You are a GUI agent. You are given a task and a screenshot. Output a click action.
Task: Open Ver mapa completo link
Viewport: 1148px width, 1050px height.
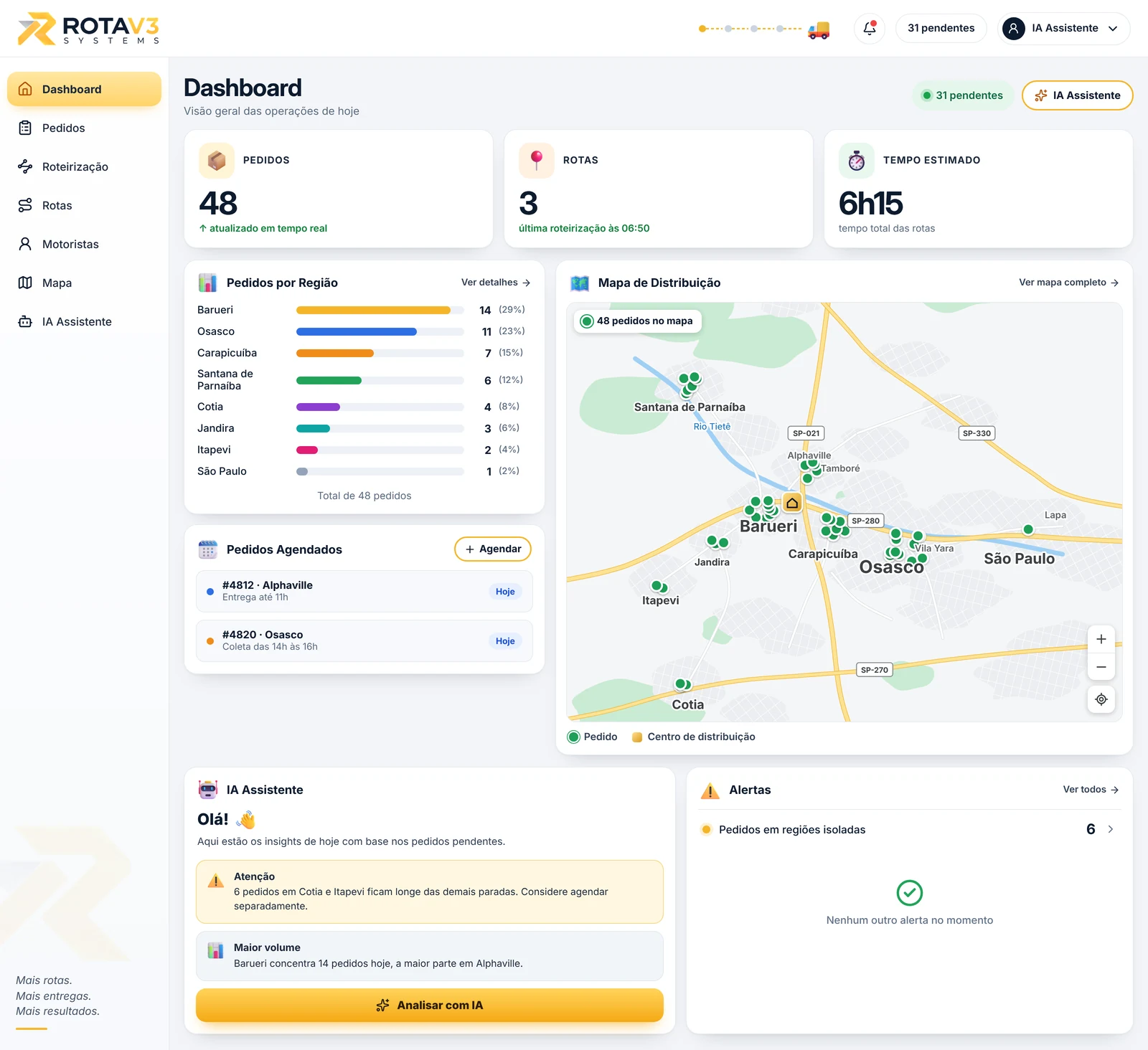coord(1068,283)
